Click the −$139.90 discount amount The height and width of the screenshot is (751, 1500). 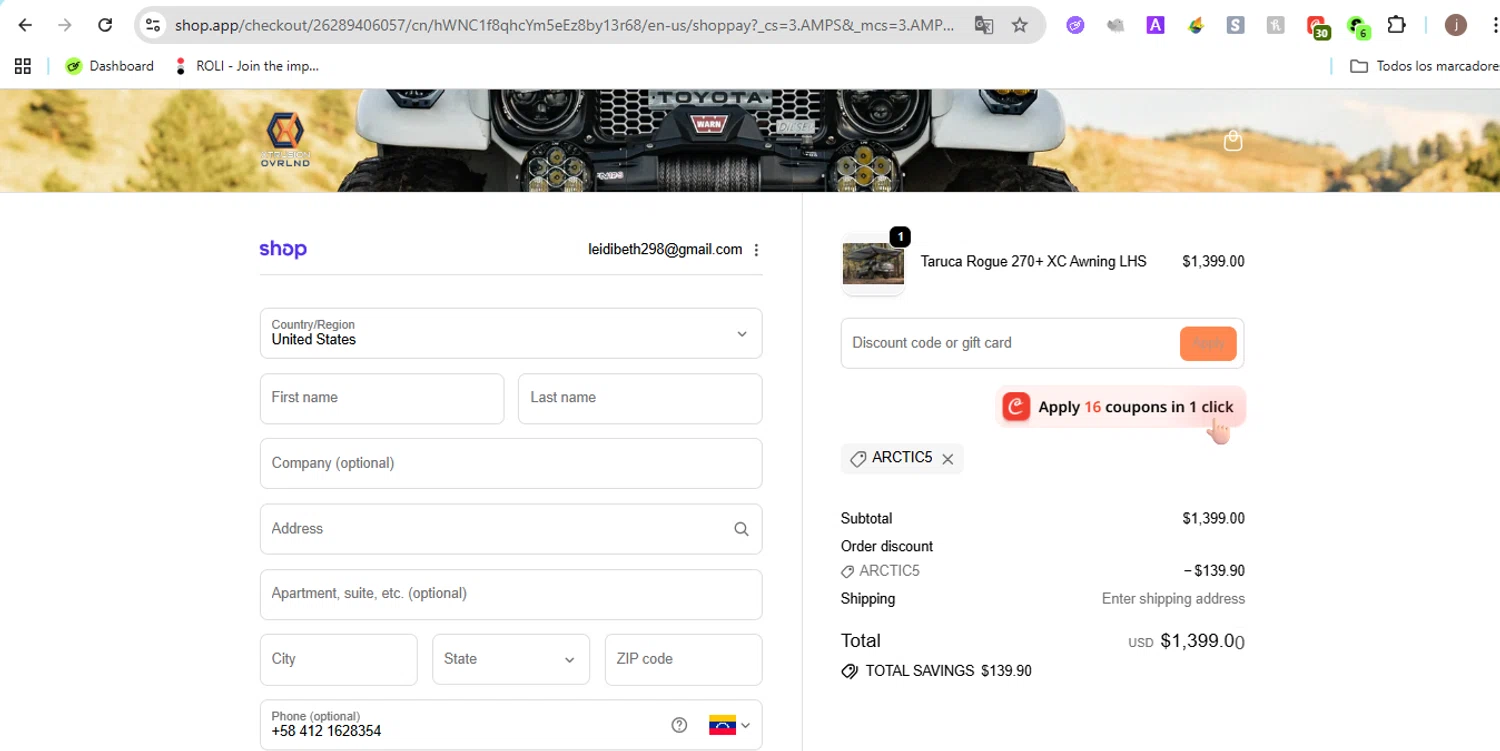point(1214,571)
